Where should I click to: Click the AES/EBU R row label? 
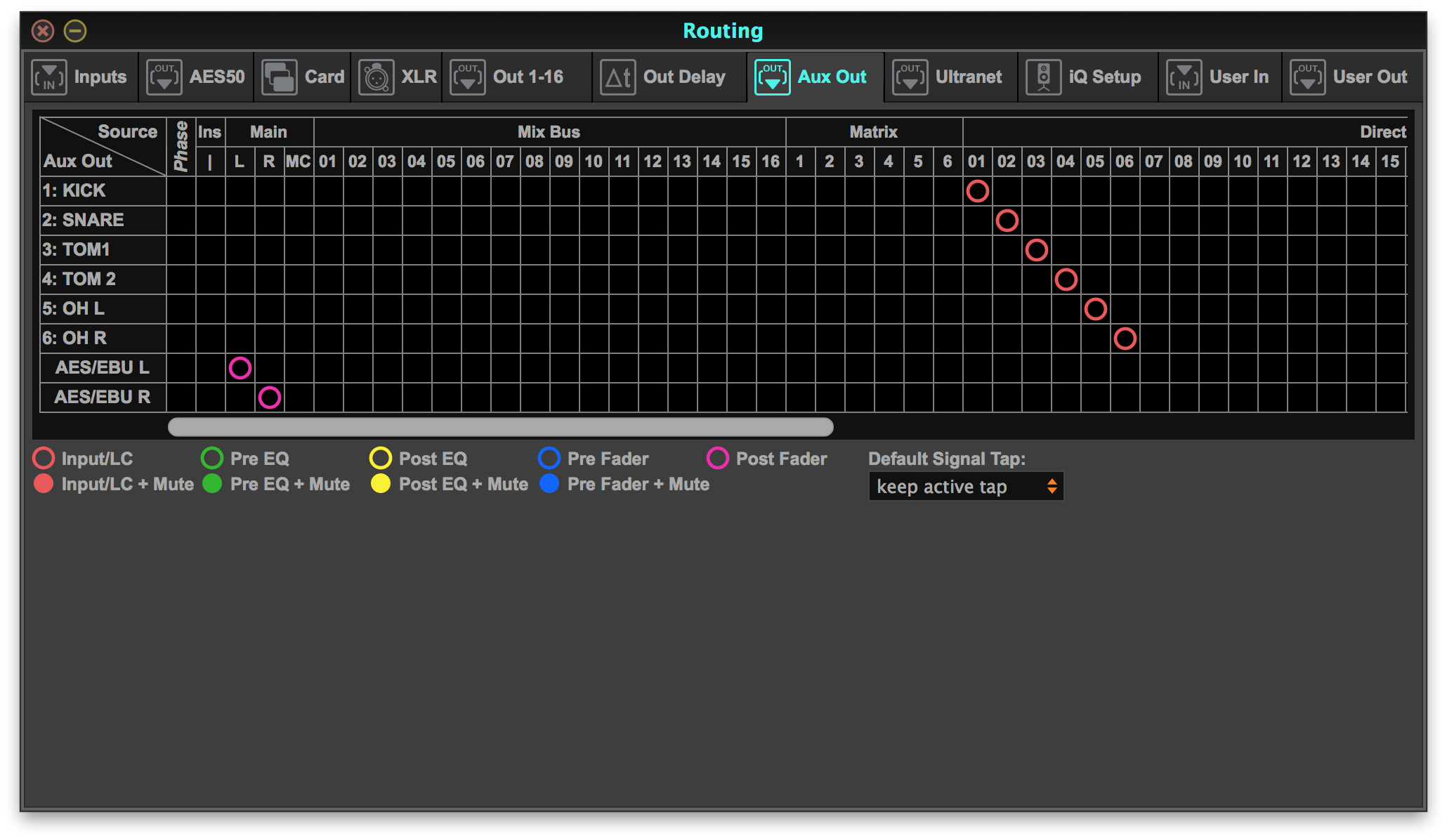click(x=103, y=398)
